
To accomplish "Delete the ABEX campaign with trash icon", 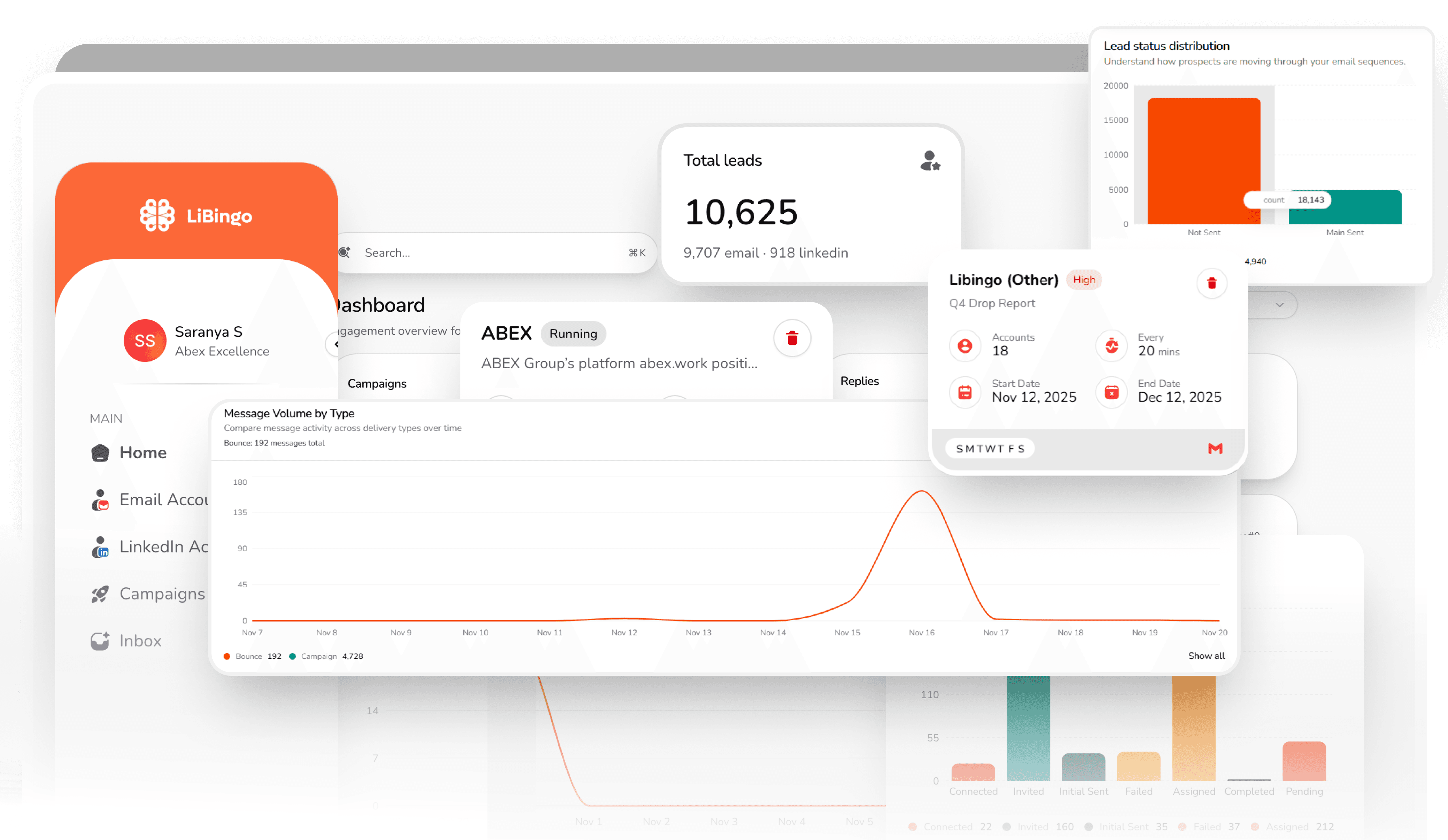I will click(x=792, y=338).
